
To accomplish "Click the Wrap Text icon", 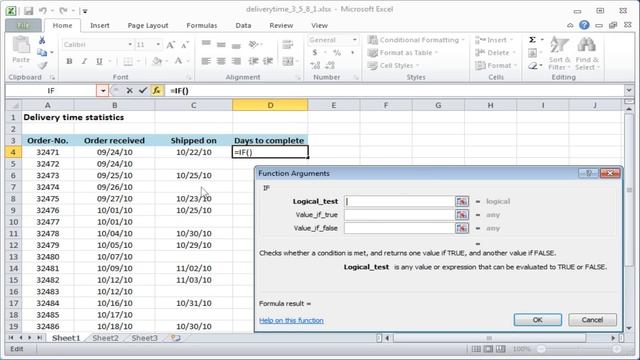I will point(288,44).
